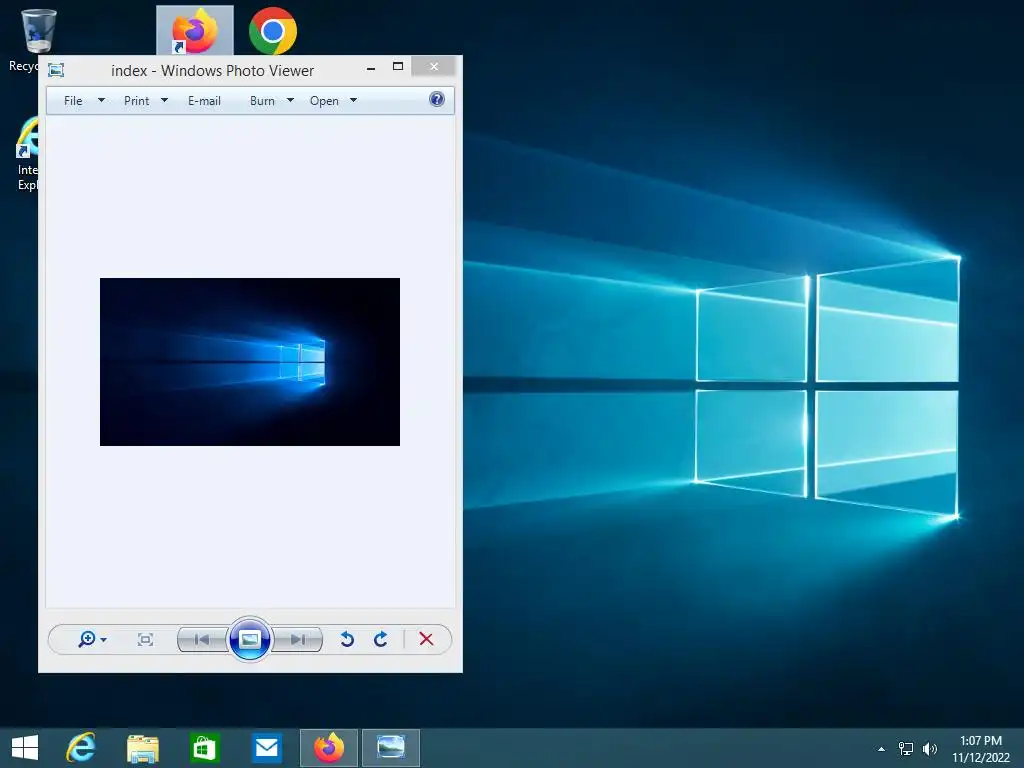Image resolution: width=1024 pixels, height=768 pixels.
Task: Open Photo Viewer help
Action: (x=437, y=99)
